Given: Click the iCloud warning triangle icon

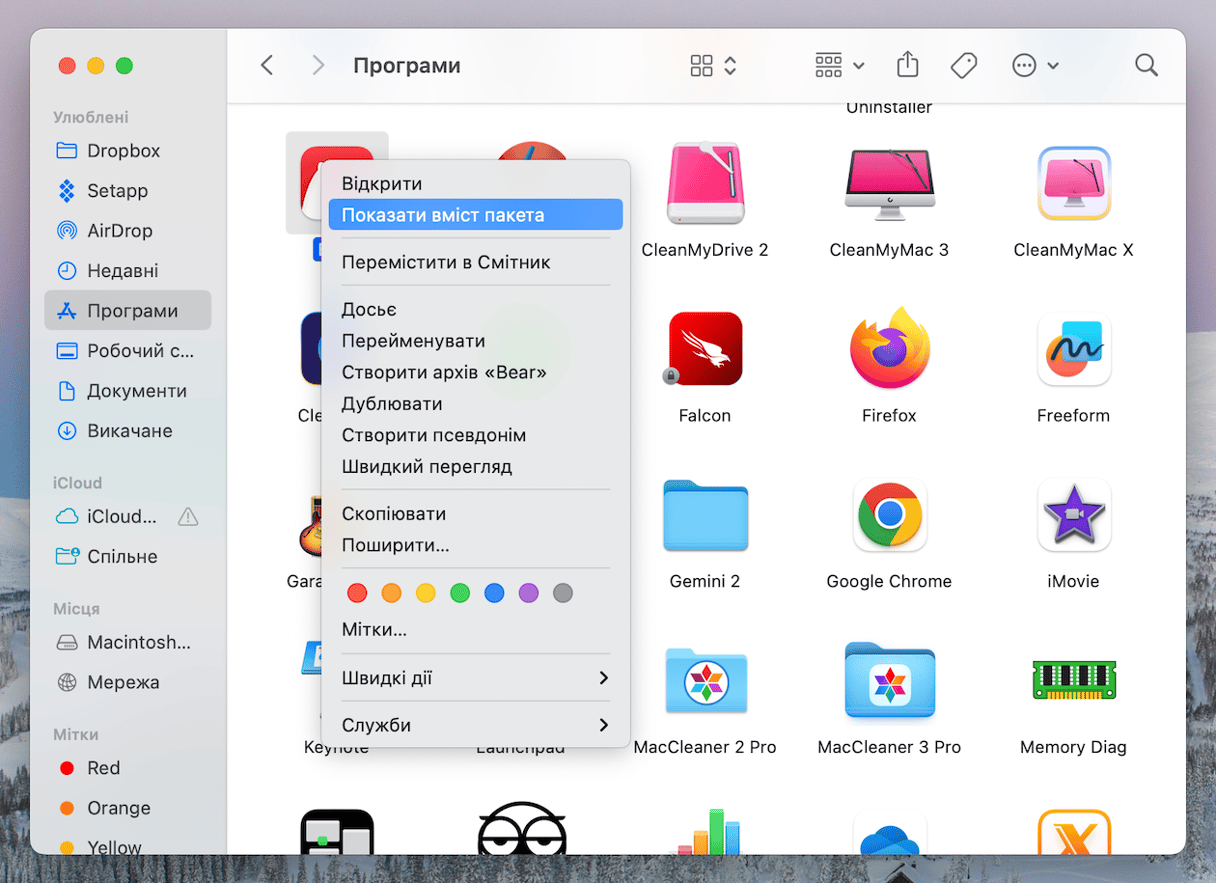Looking at the screenshot, I should point(187,517).
